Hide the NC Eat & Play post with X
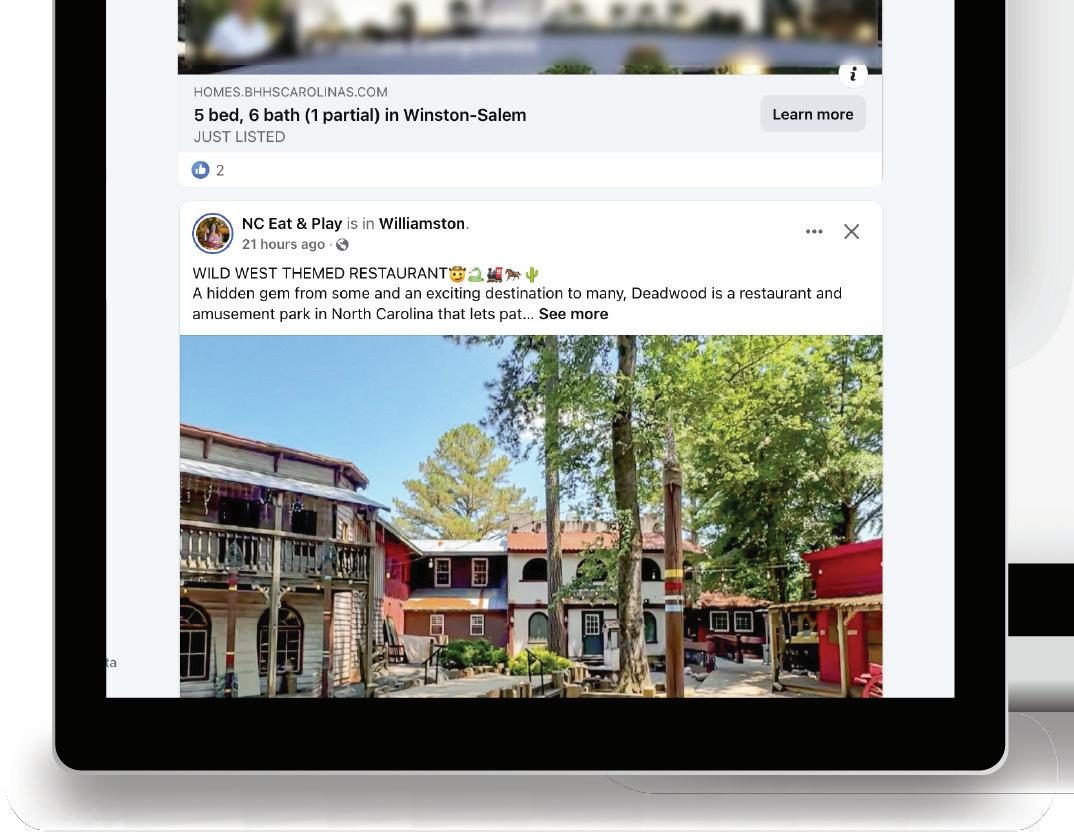This screenshot has width=1074, height=833. [x=851, y=232]
